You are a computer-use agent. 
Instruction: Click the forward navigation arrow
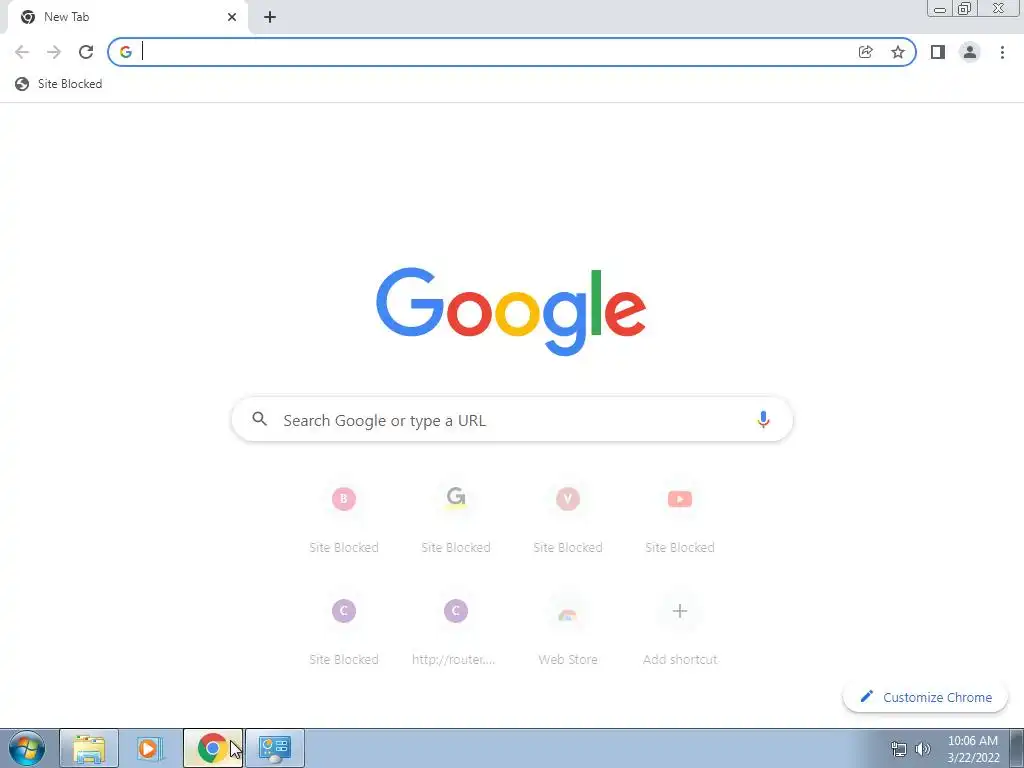click(54, 52)
